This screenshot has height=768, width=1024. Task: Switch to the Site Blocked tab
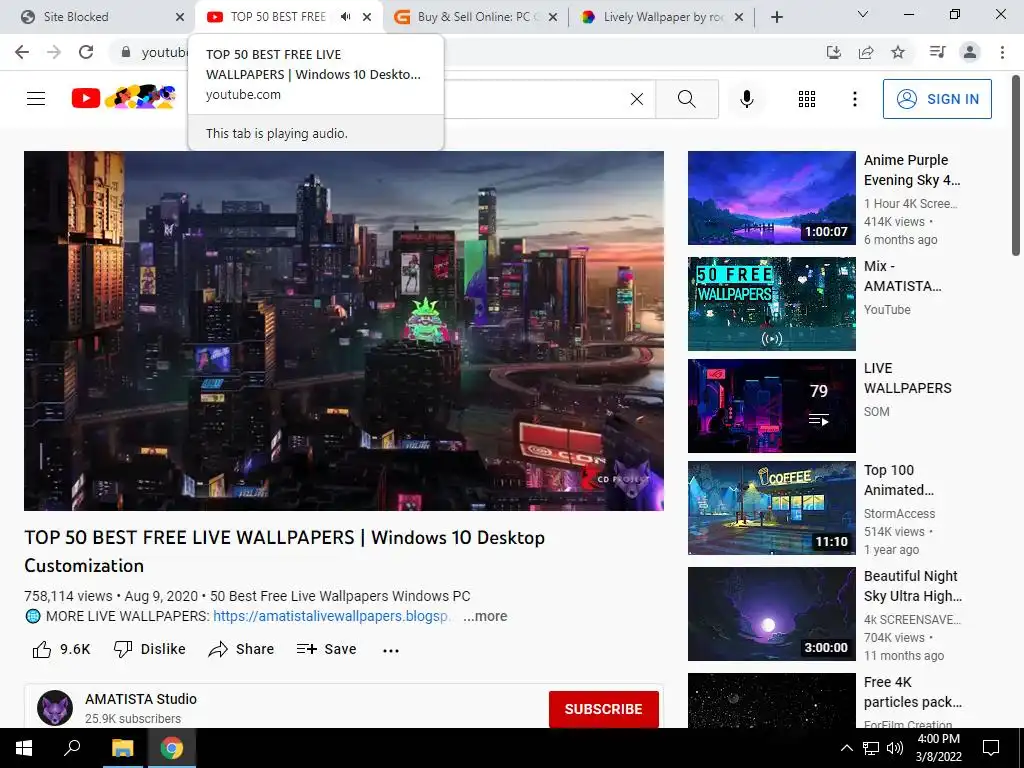pos(76,17)
